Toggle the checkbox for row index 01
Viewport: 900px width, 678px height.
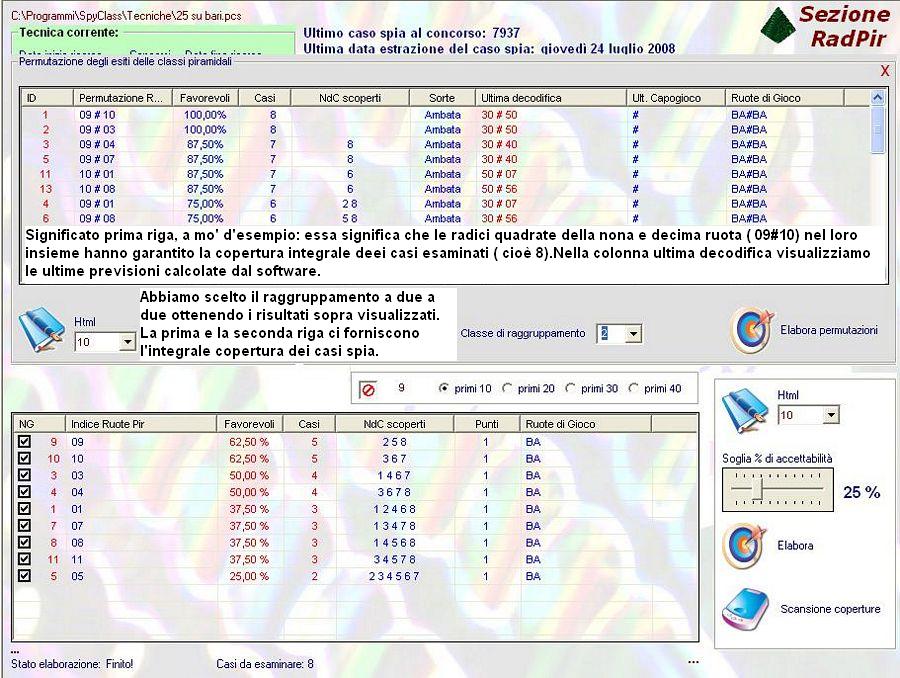click(x=24, y=508)
